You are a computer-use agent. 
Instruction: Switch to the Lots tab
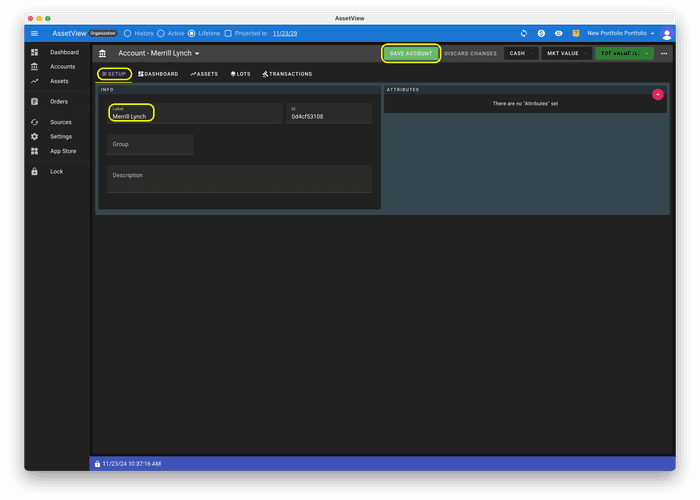[x=240, y=74]
